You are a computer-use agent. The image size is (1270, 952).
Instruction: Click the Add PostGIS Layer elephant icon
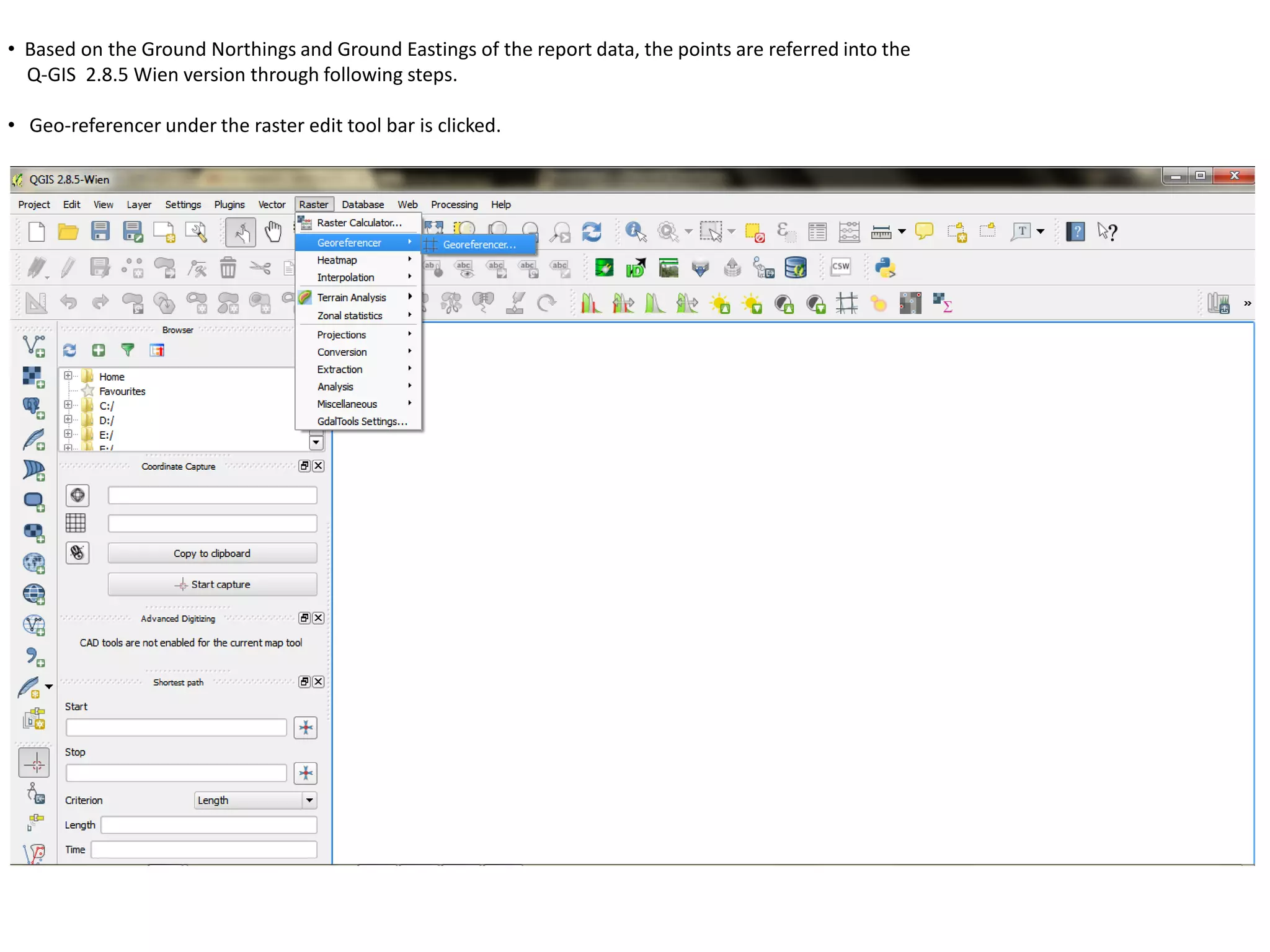(34, 408)
